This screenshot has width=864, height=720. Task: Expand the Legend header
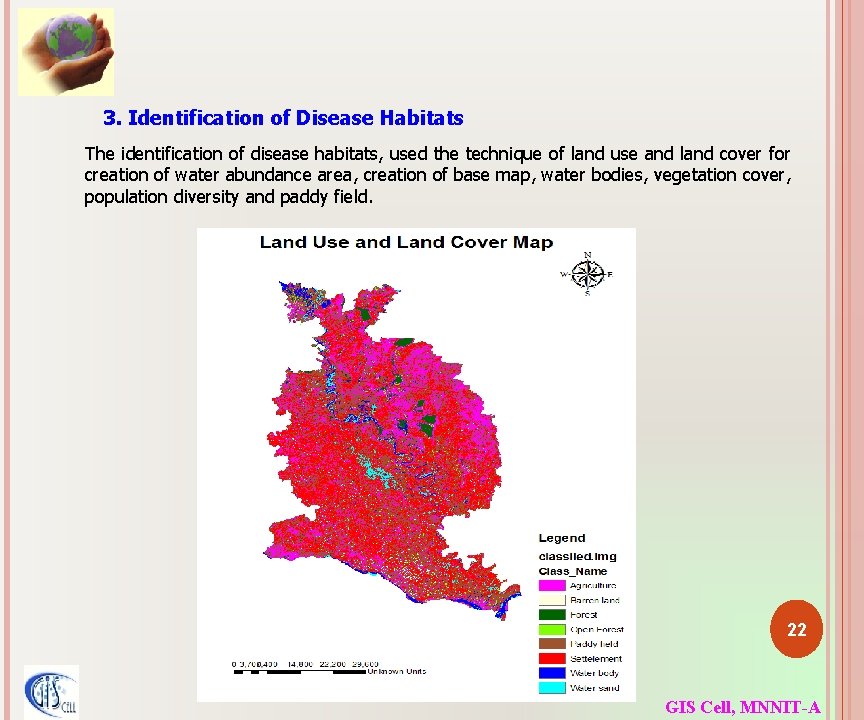click(560, 538)
